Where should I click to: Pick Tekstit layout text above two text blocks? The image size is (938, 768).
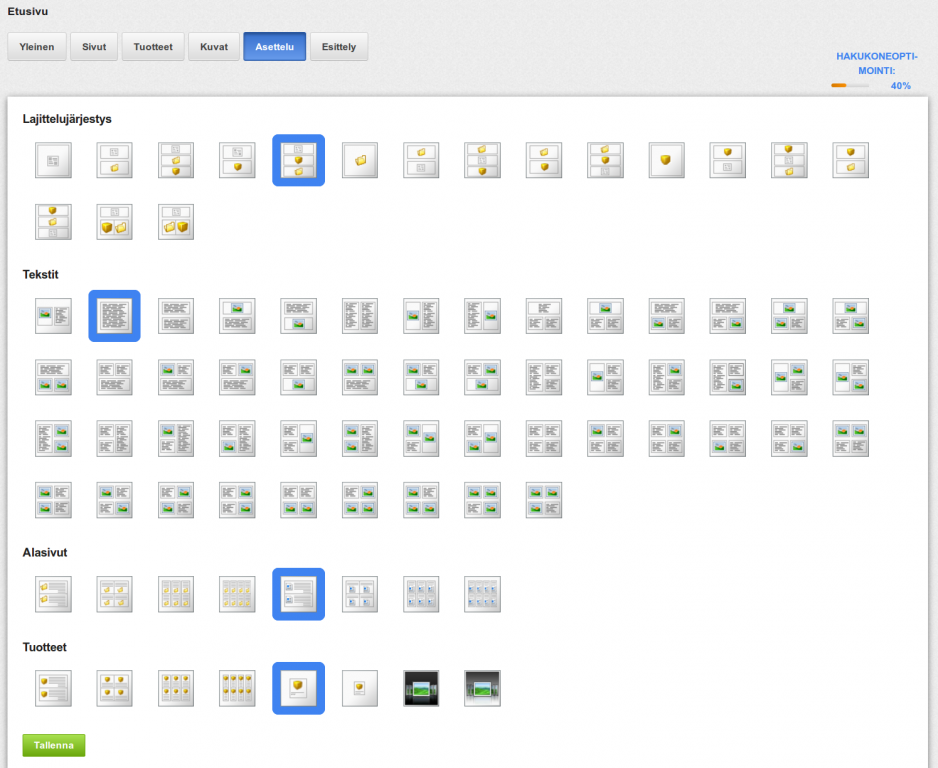544,316
